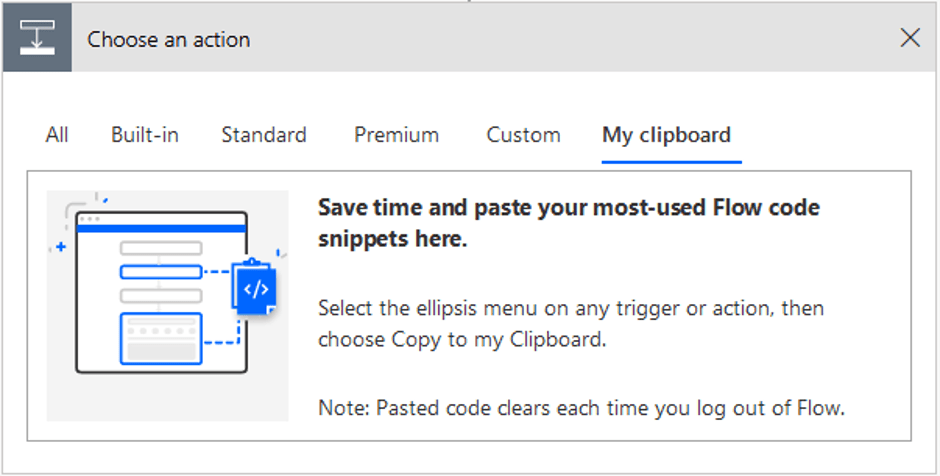This screenshot has width=940, height=476.
Task: Click the blue plus sign in illustration
Action: (61, 247)
